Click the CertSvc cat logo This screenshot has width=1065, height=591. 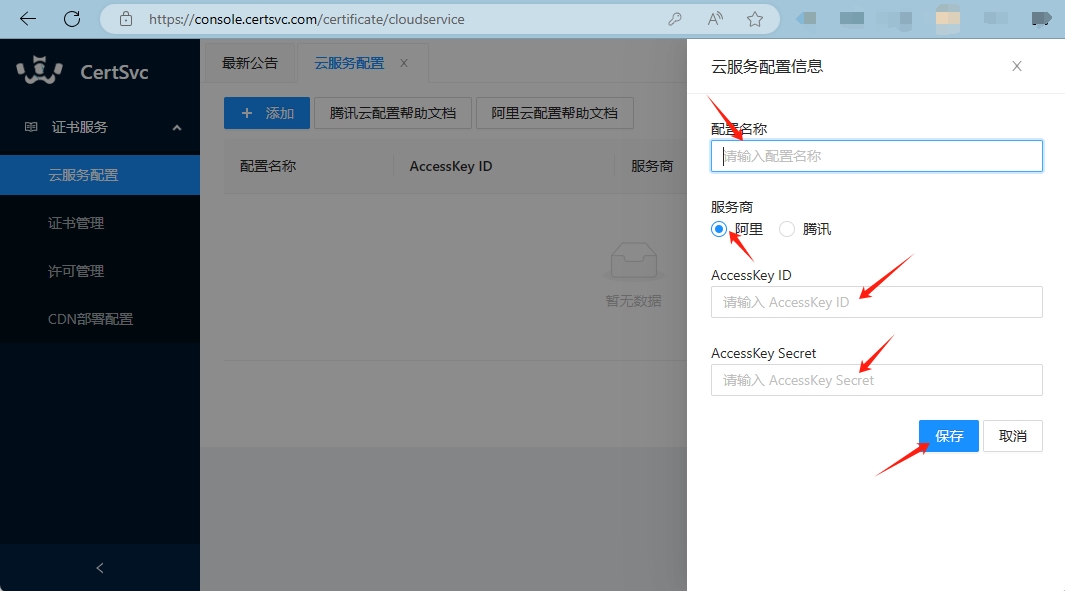tap(38, 71)
